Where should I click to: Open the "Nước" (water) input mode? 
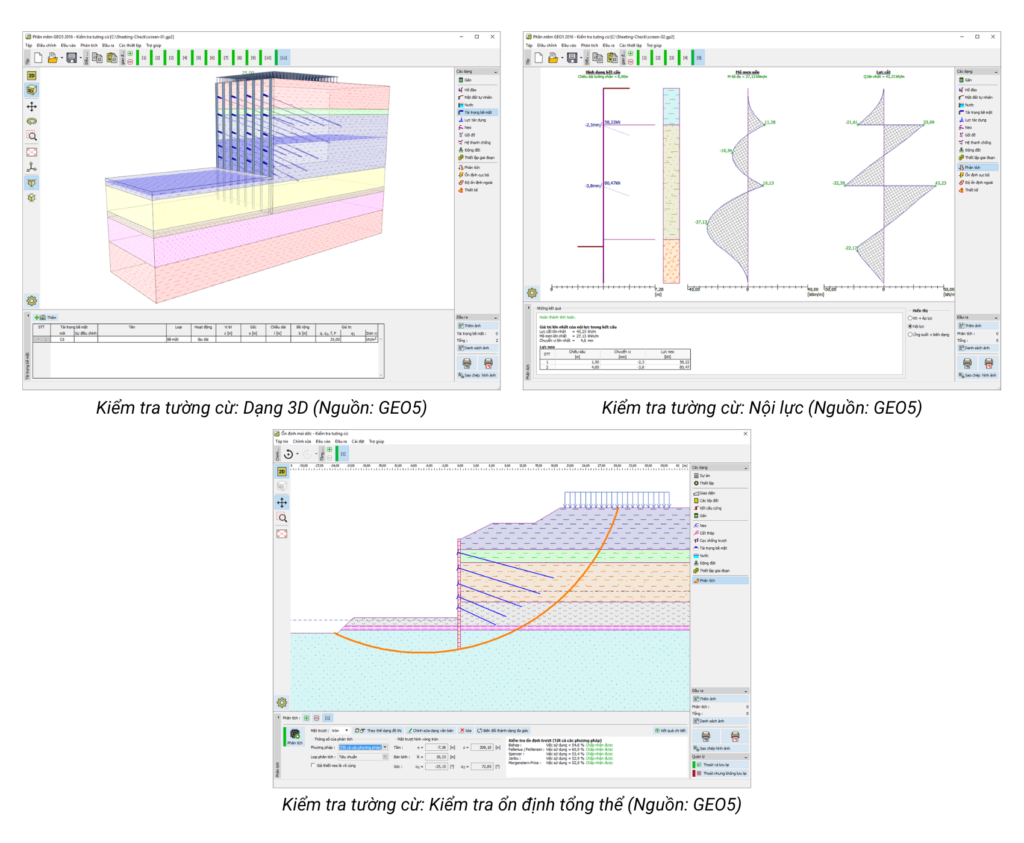pos(469,105)
